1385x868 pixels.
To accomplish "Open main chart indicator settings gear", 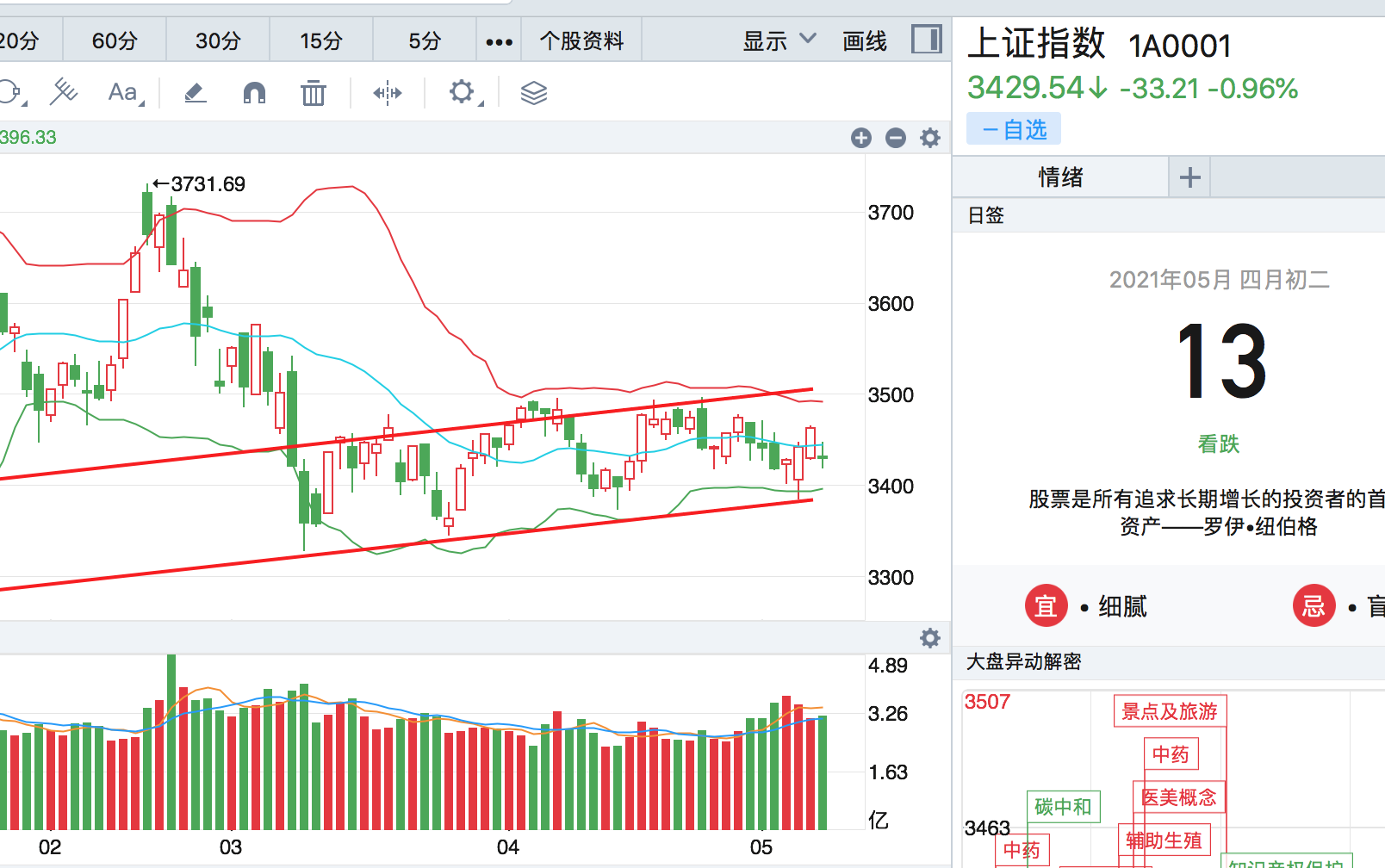I will pyautogui.click(x=930, y=138).
